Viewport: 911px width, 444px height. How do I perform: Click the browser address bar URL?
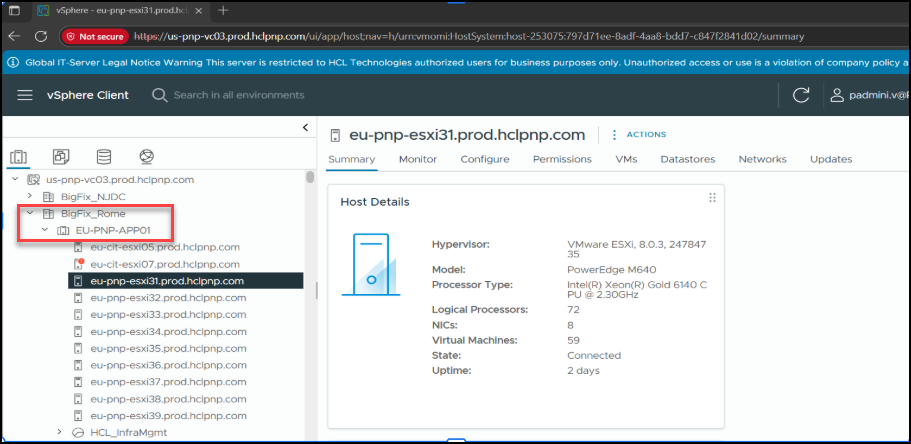[x=469, y=37]
